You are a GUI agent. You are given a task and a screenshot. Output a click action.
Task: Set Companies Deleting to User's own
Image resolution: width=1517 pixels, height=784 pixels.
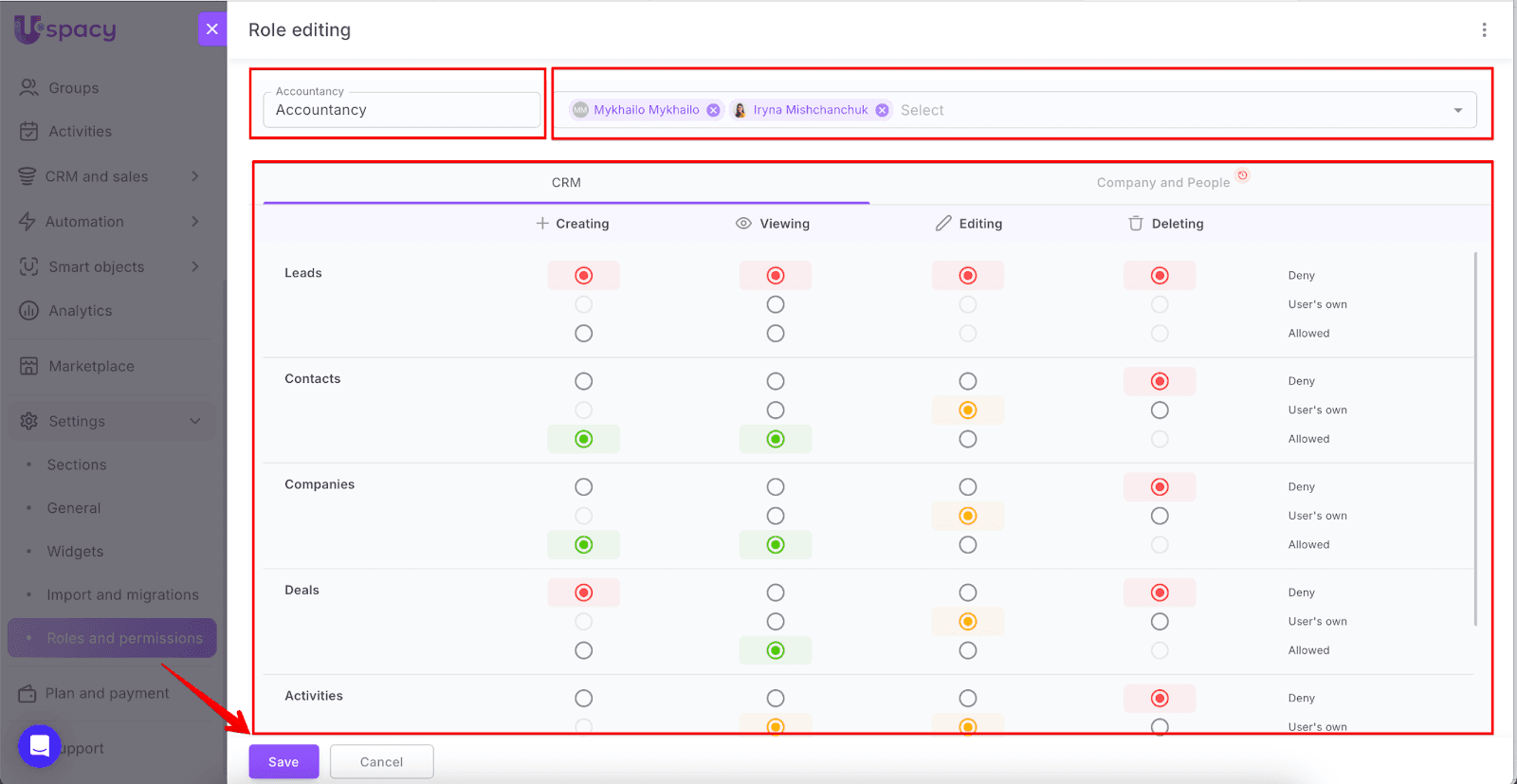(x=1160, y=516)
